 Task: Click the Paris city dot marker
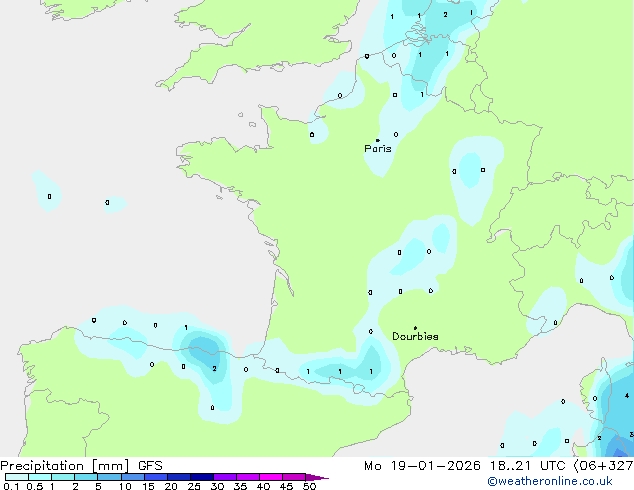coord(378,140)
